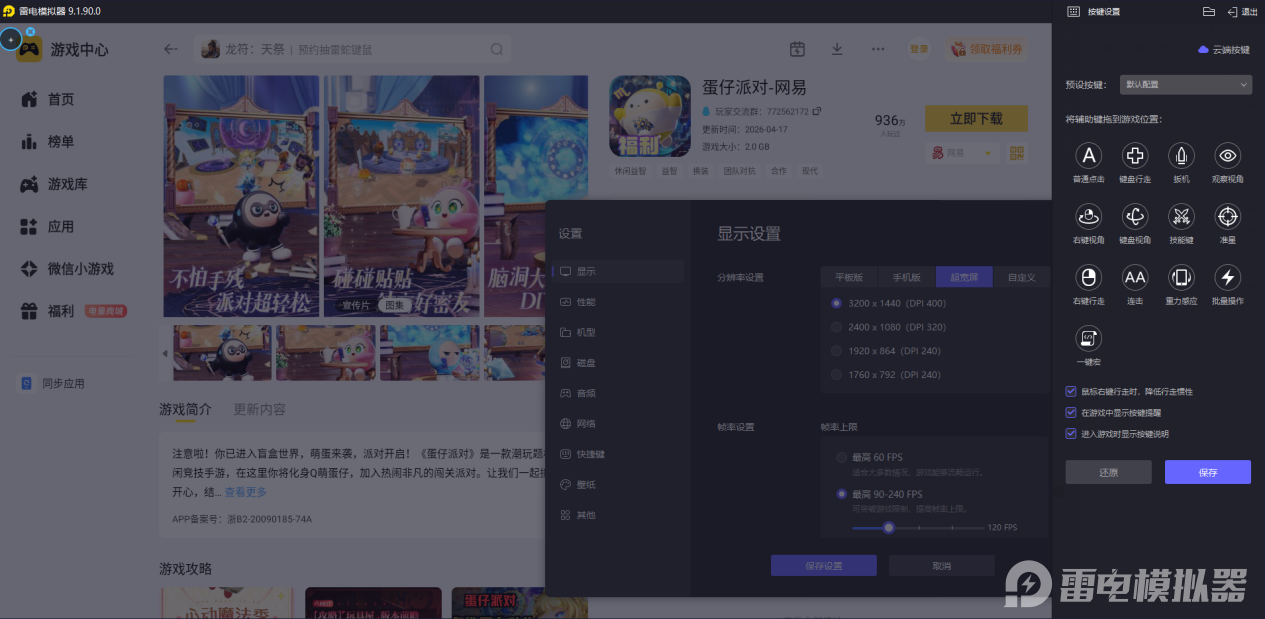Select the 一键宏 macro key icon
Viewport: 1265px width, 619px height.
click(1088, 338)
